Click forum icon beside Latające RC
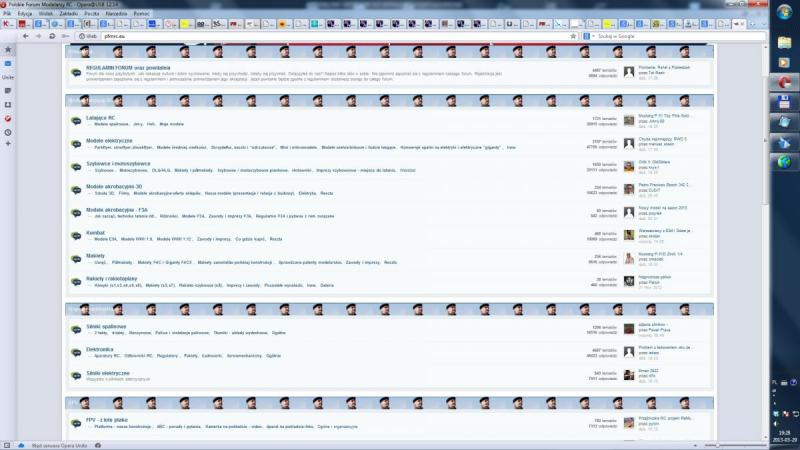 [76, 121]
